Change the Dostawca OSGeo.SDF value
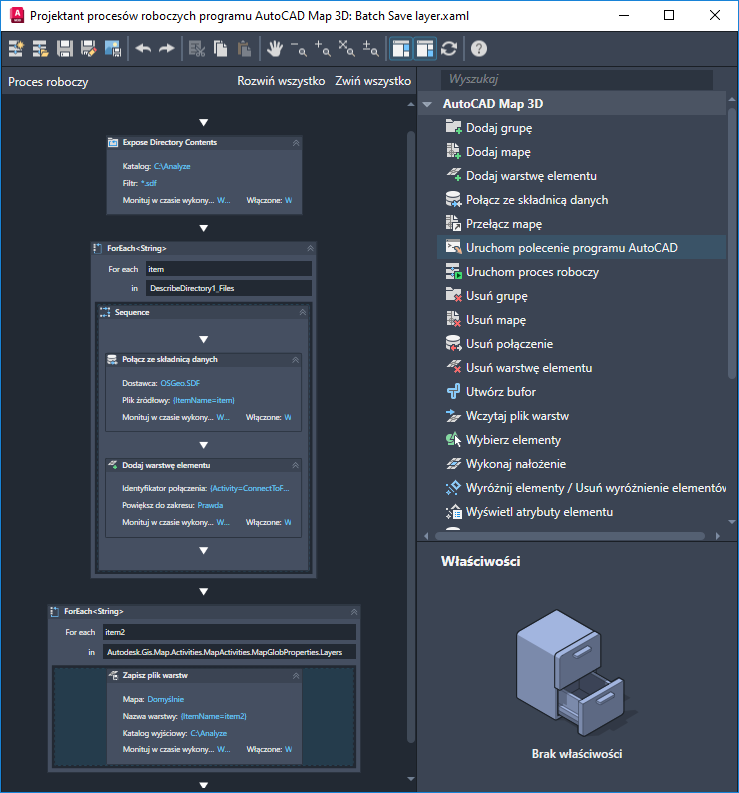This screenshot has height=793, width=739. [180, 383]
